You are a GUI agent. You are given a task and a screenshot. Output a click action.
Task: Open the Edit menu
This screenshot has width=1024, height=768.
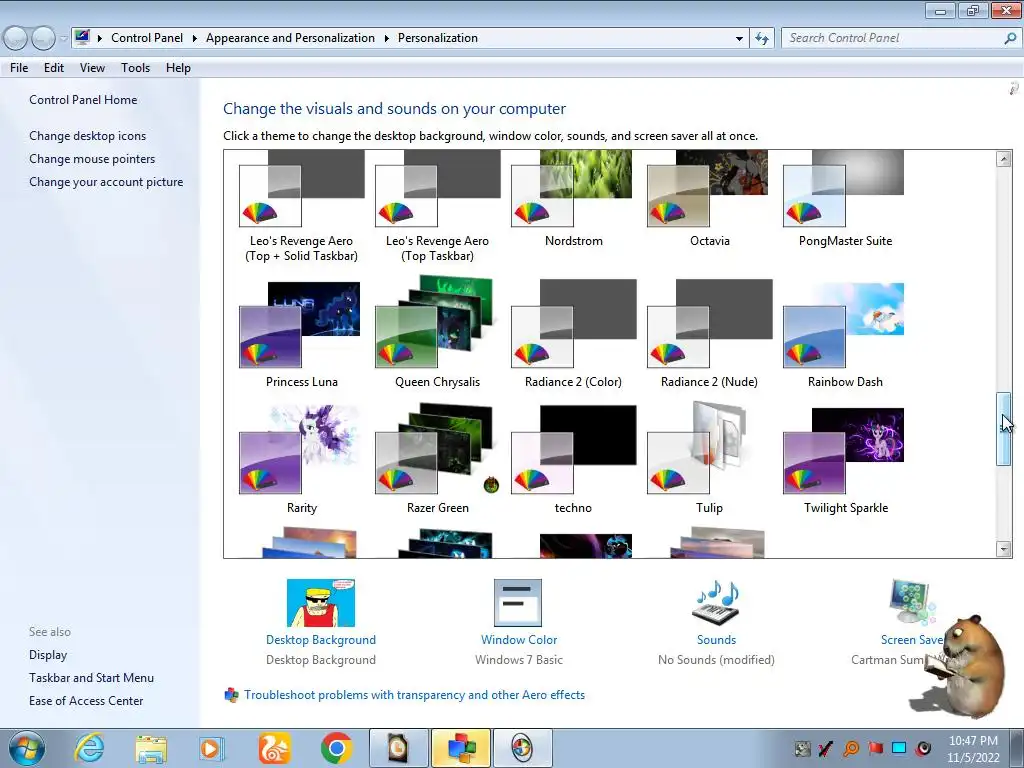54,68
